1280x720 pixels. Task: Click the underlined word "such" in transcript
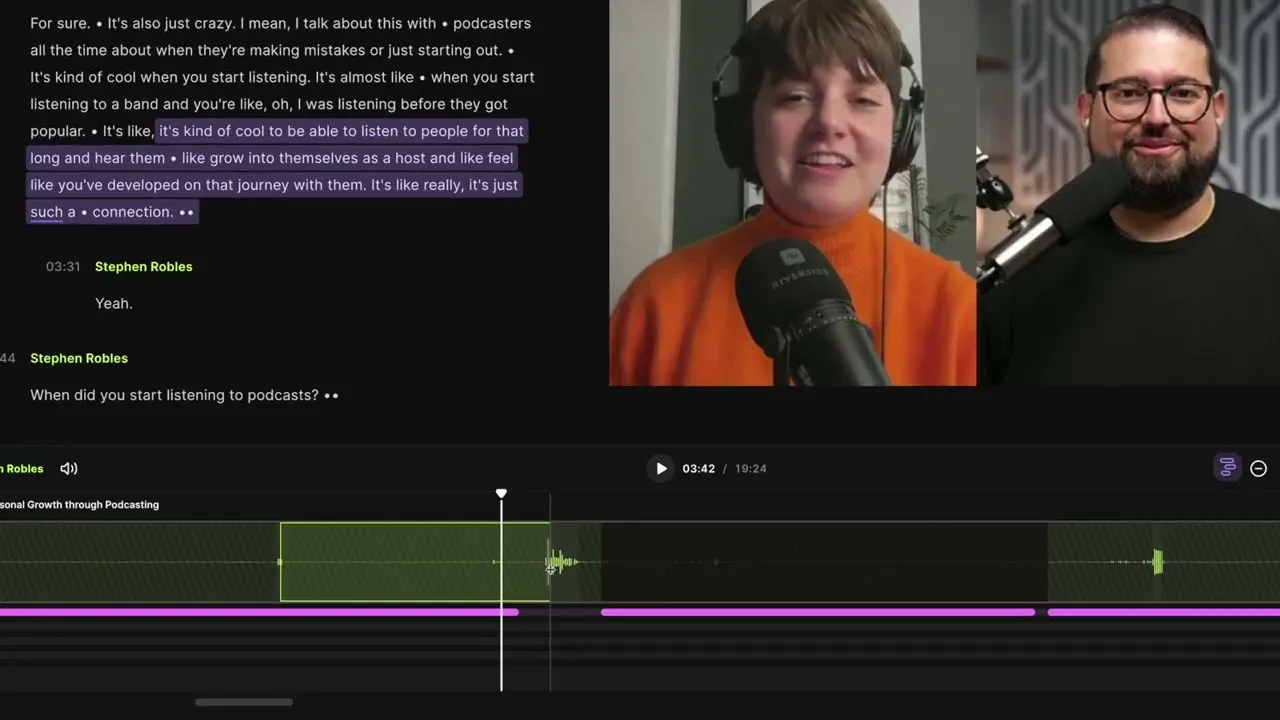(46, 212)
